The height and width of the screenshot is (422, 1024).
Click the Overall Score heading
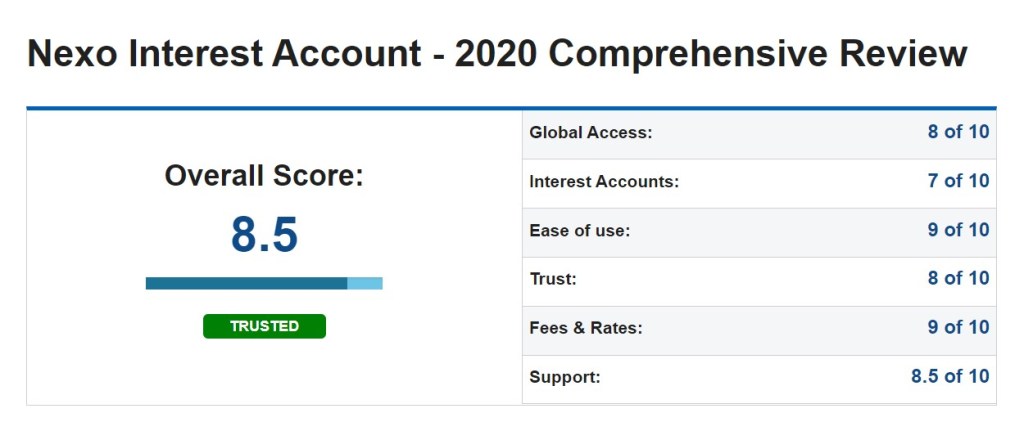[264, 176]
